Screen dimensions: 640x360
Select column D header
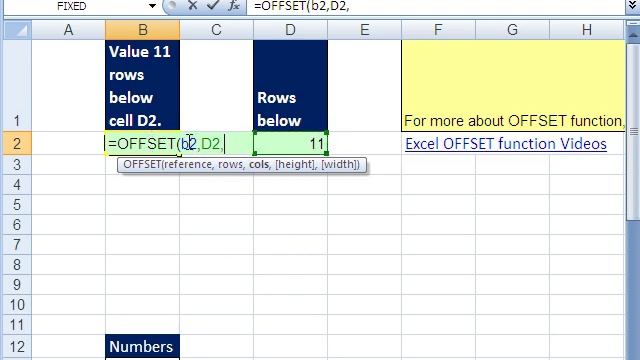click(290, 30)
